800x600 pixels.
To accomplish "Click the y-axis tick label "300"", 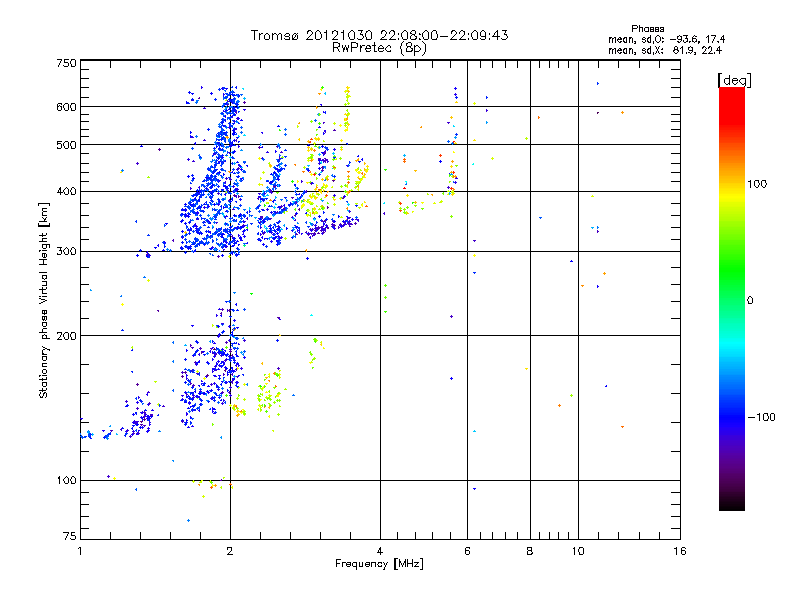I will click(66, 252).
